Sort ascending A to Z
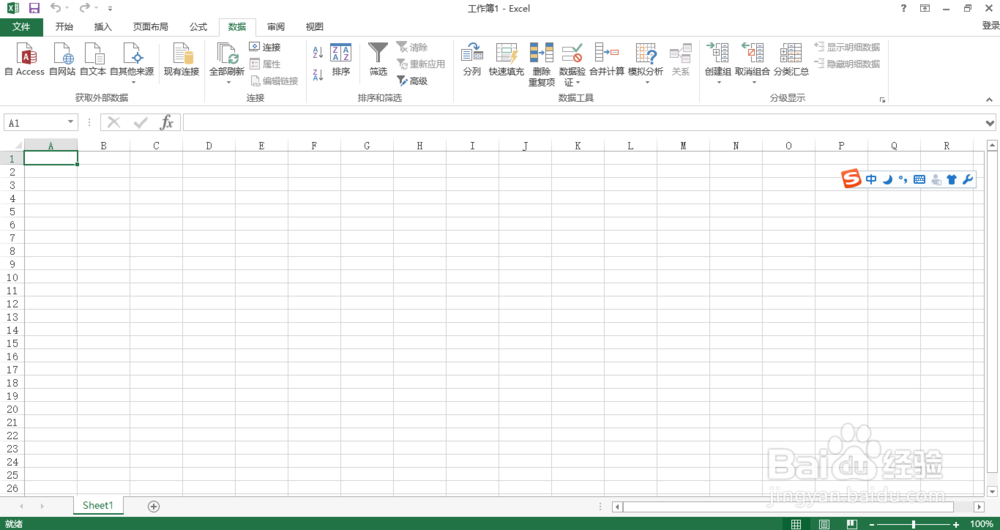The width and height of the screenshot is (1000, 530). [318, 52]
